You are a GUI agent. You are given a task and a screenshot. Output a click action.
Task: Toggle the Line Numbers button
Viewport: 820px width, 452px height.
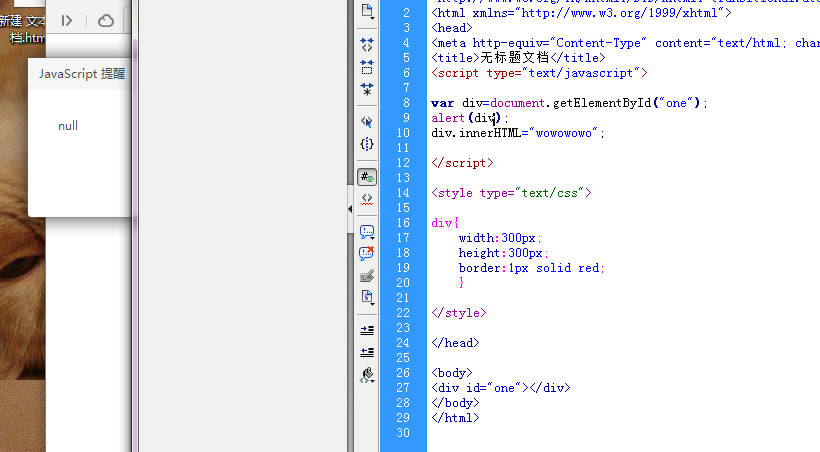[x=367, y=177]
